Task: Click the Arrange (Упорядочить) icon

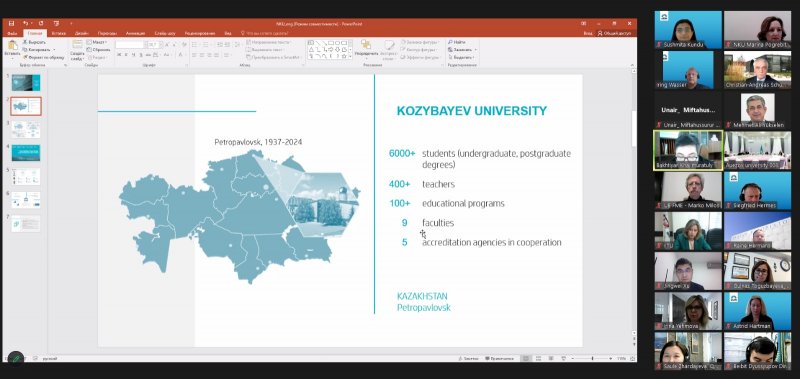Action: pyautogui.click(x=366, y=45)
